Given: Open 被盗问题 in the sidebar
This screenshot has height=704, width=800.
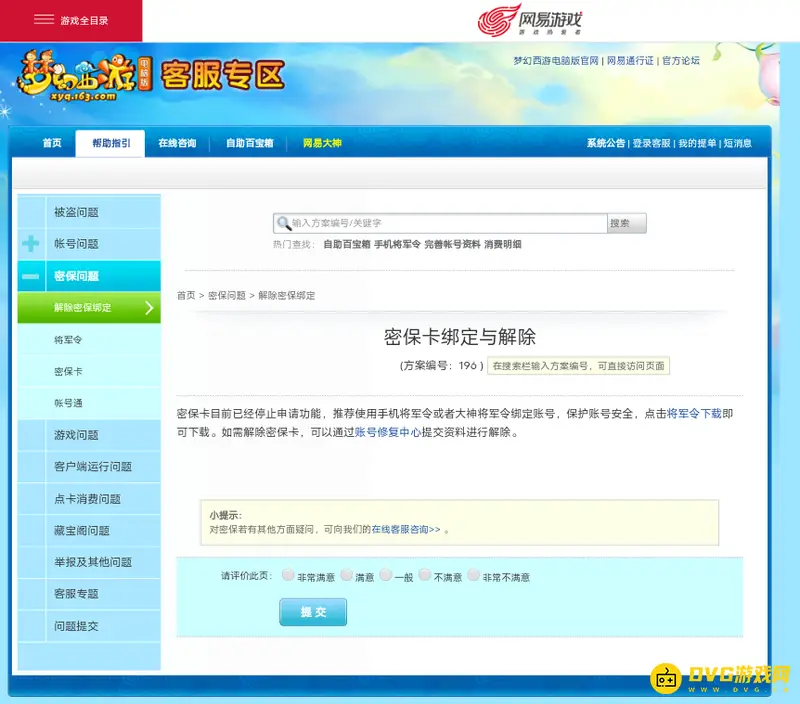Looking at the screenshot, I should point(89,212).
